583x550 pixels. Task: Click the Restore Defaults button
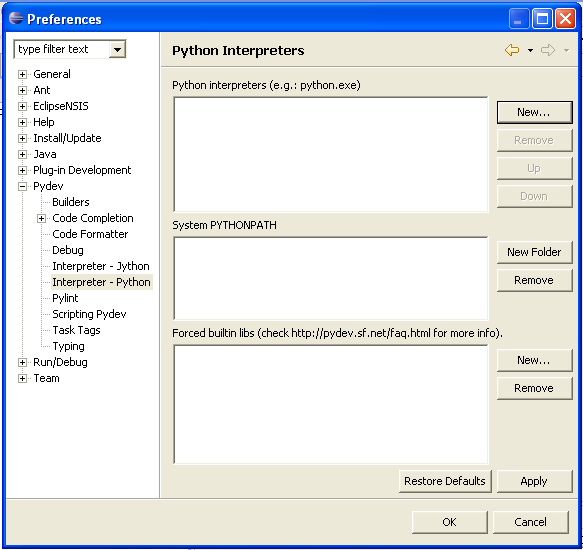445,481
